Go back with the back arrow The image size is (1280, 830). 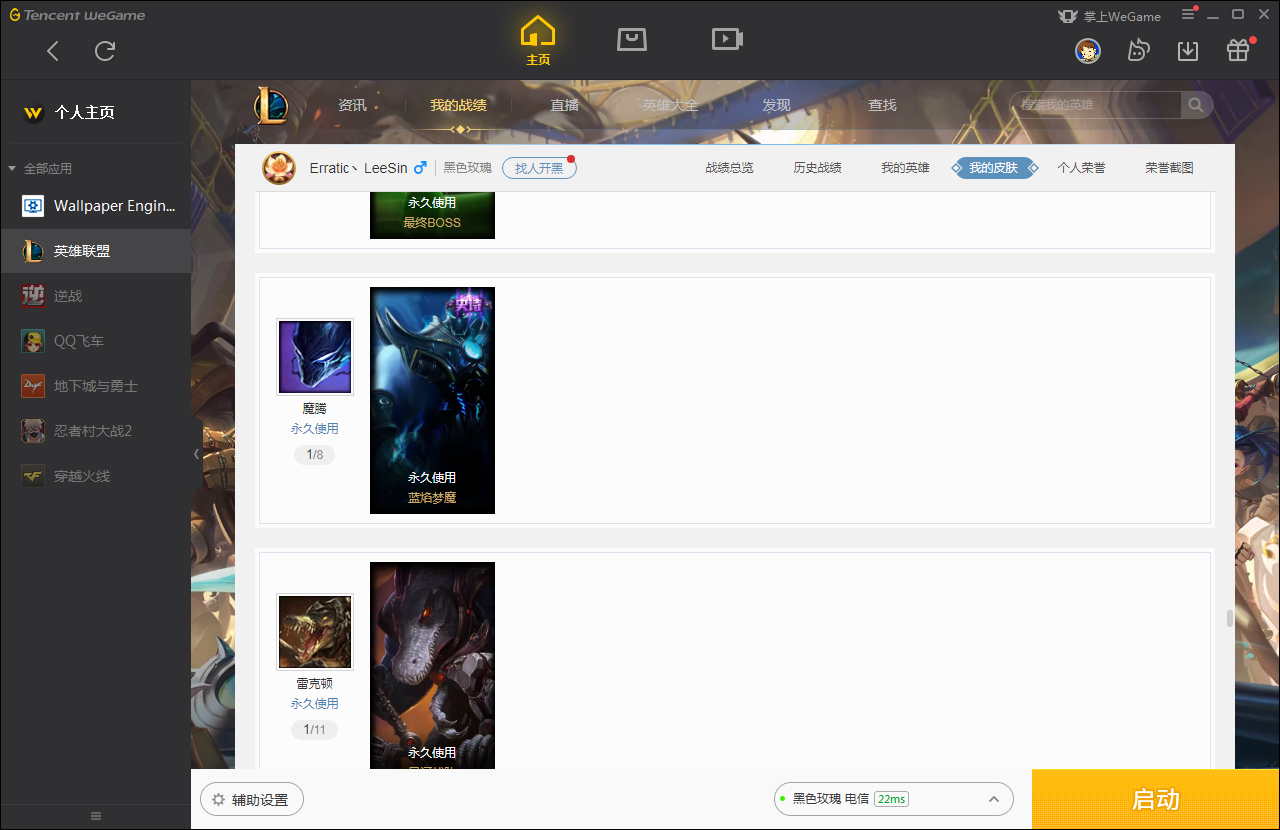point(53,51)
